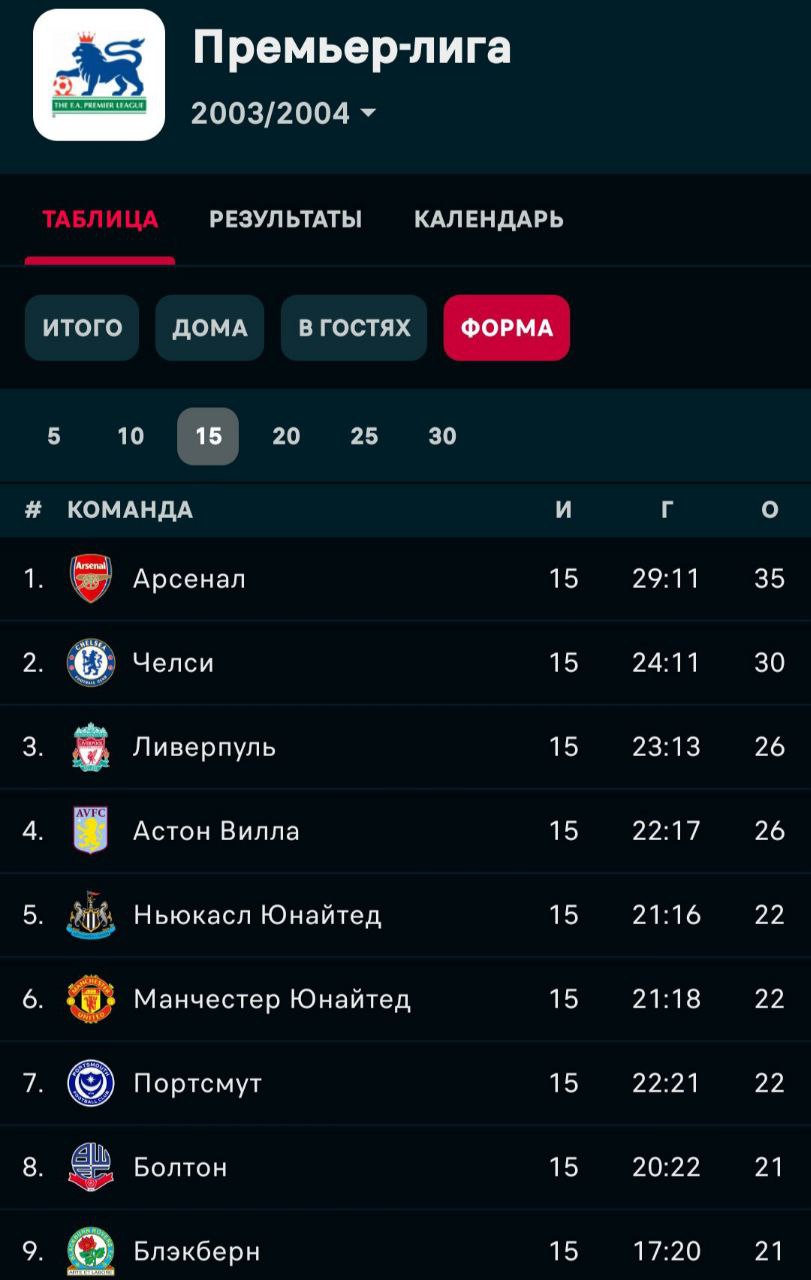Viewport: 811px width, 1280px height.
Task: Open the Newcastle United crest
Action: (x=91, y=915)
